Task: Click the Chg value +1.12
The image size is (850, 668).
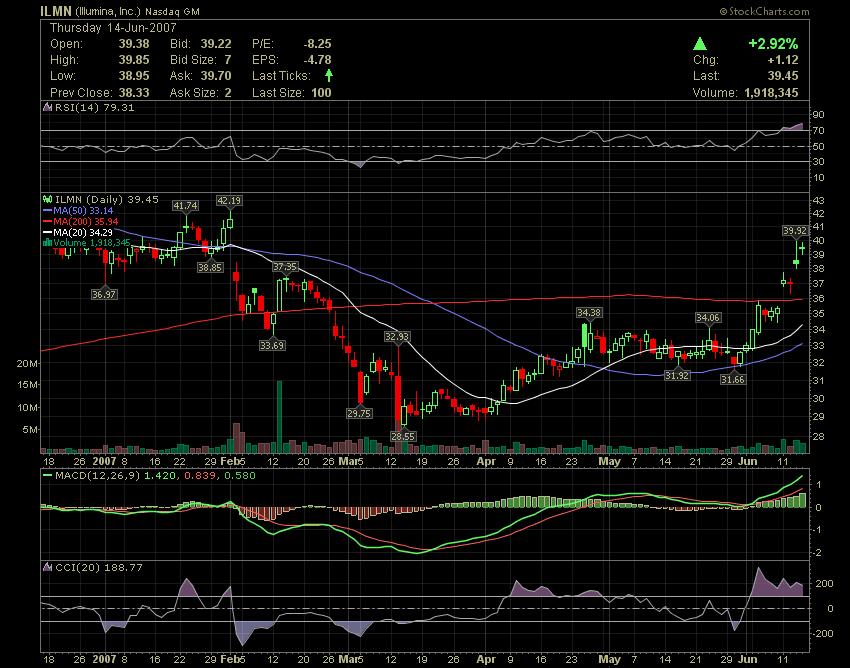Action: point(783,60)
